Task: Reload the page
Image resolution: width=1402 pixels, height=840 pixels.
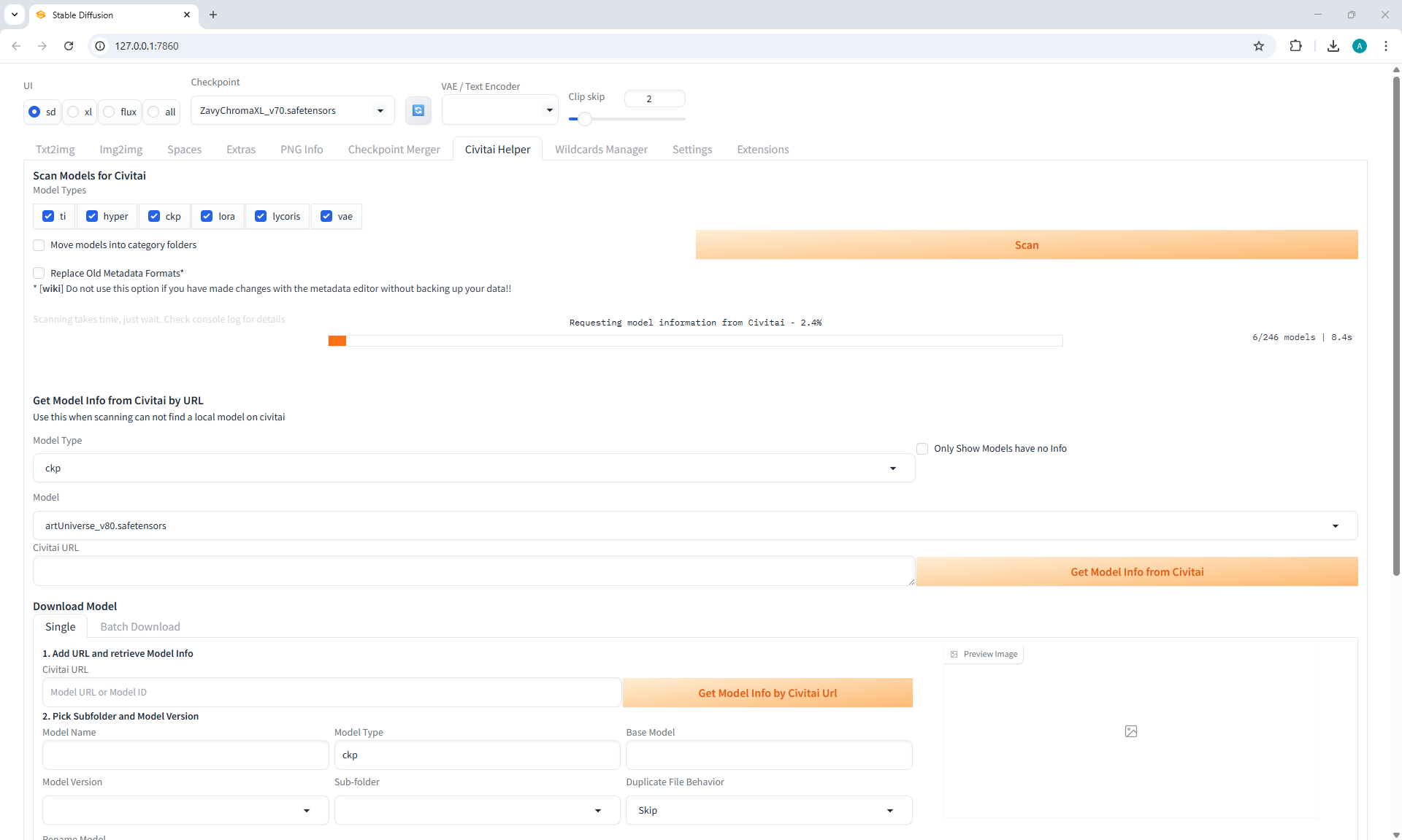Action: click(x=69, y=46)
